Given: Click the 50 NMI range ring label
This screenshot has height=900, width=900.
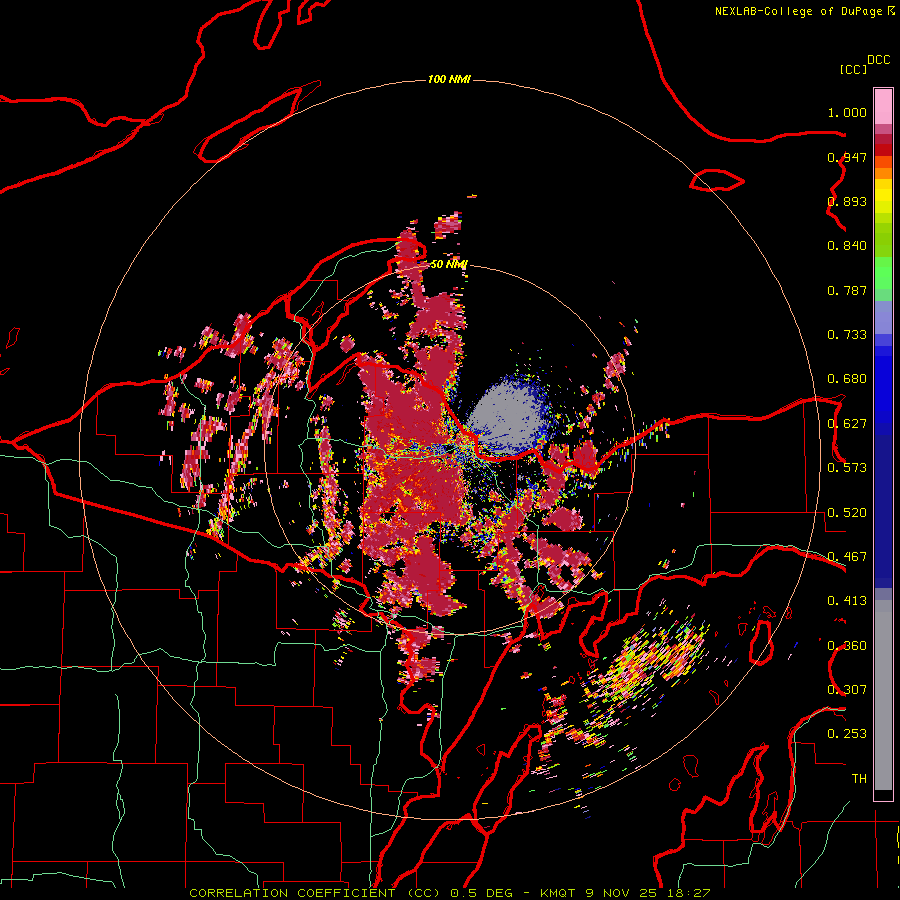Looking at the screenshot, I should pos(449,264).
